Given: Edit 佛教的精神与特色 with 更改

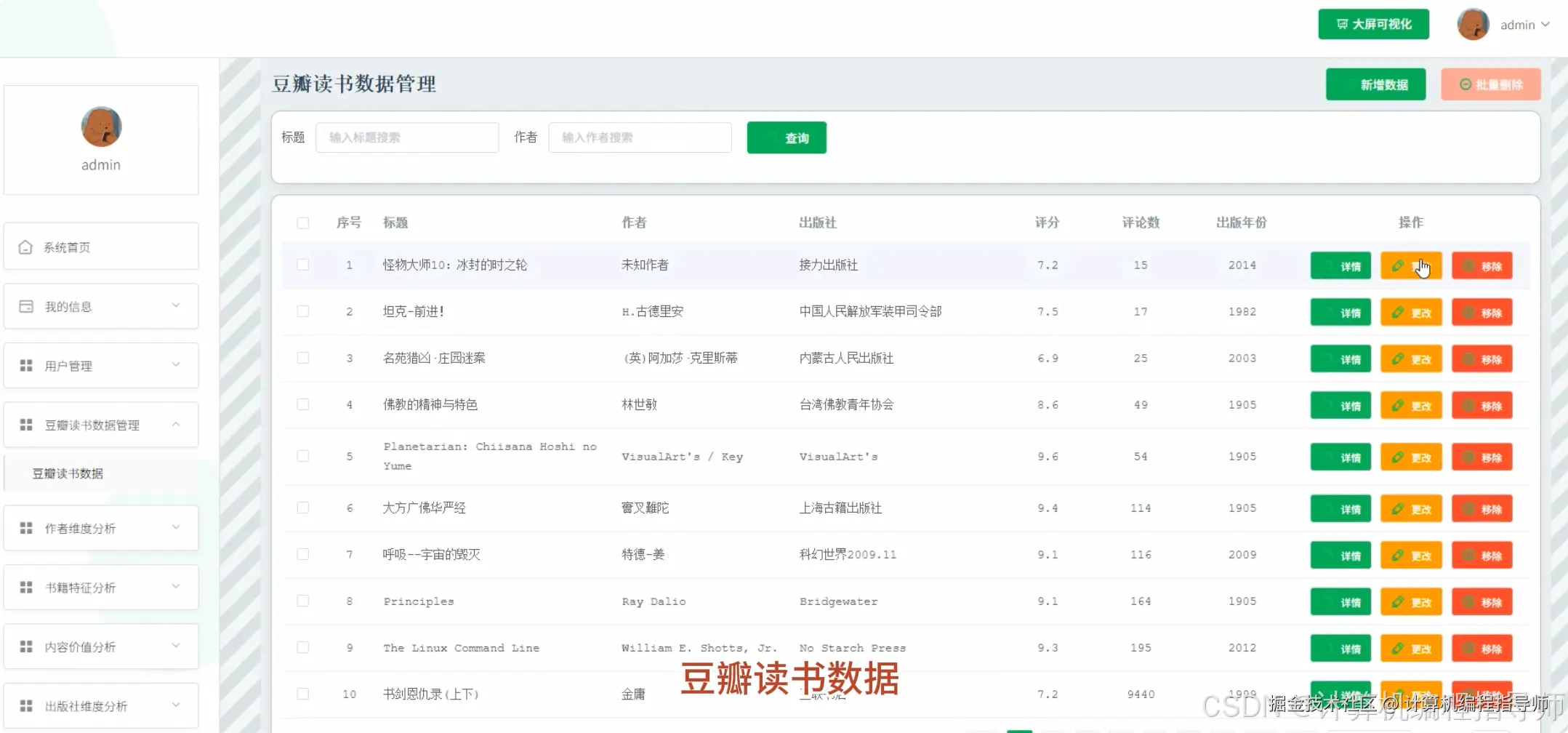Looking at the screenshot, I should point(1411,405).
